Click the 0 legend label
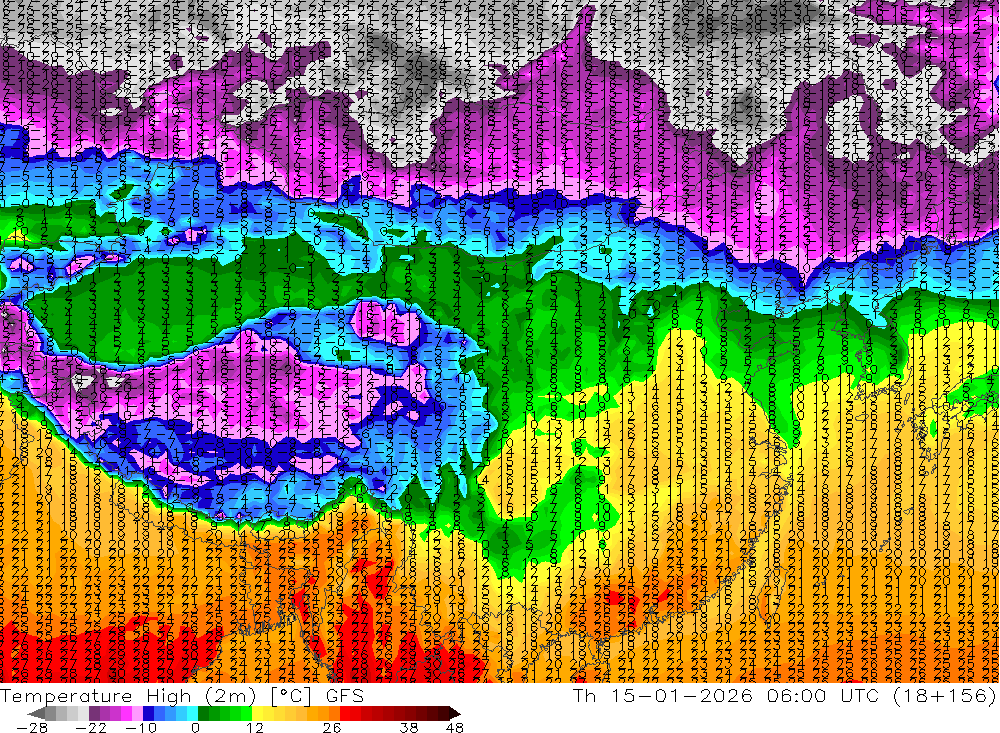Viewport: 1000px width, 733px height. pyautogui.click(x=195, y=727)
